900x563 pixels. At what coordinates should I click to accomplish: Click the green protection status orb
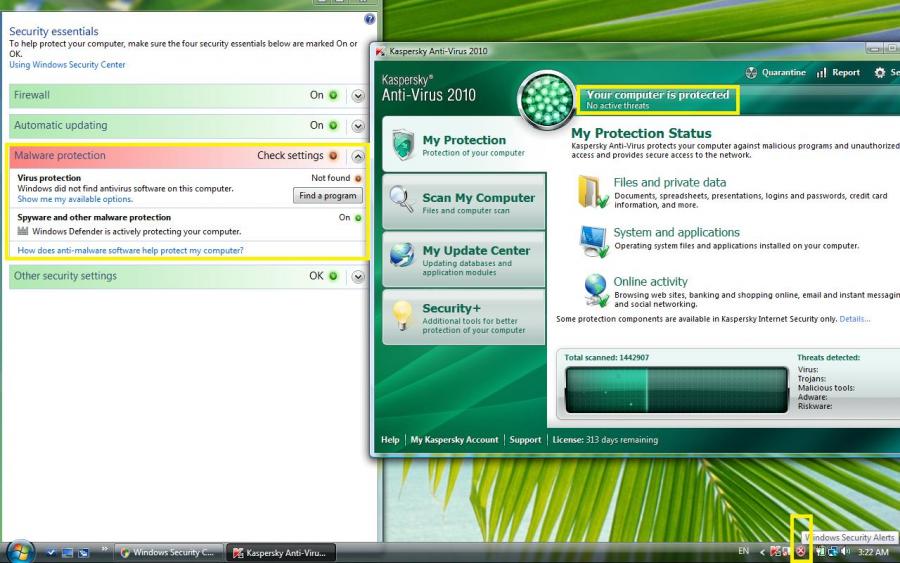coord(546,100)
